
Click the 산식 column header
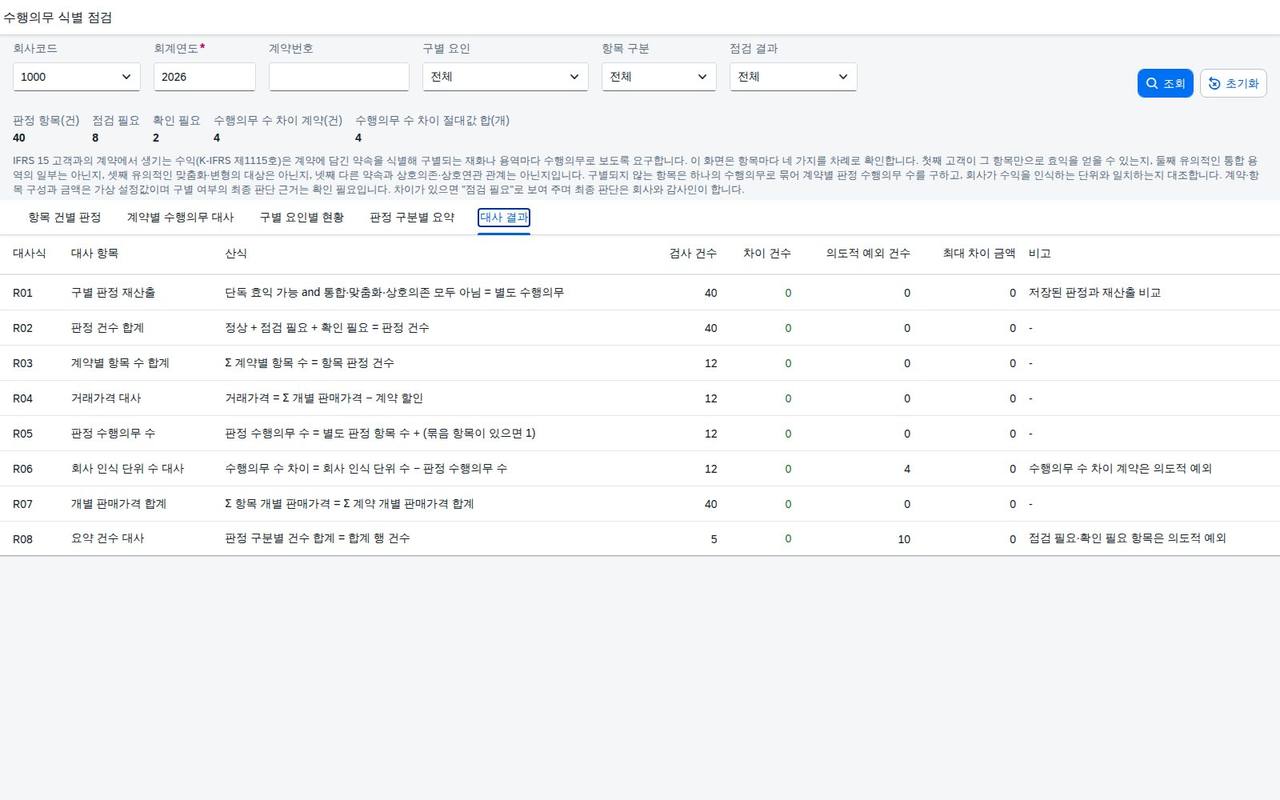(236, 254)
